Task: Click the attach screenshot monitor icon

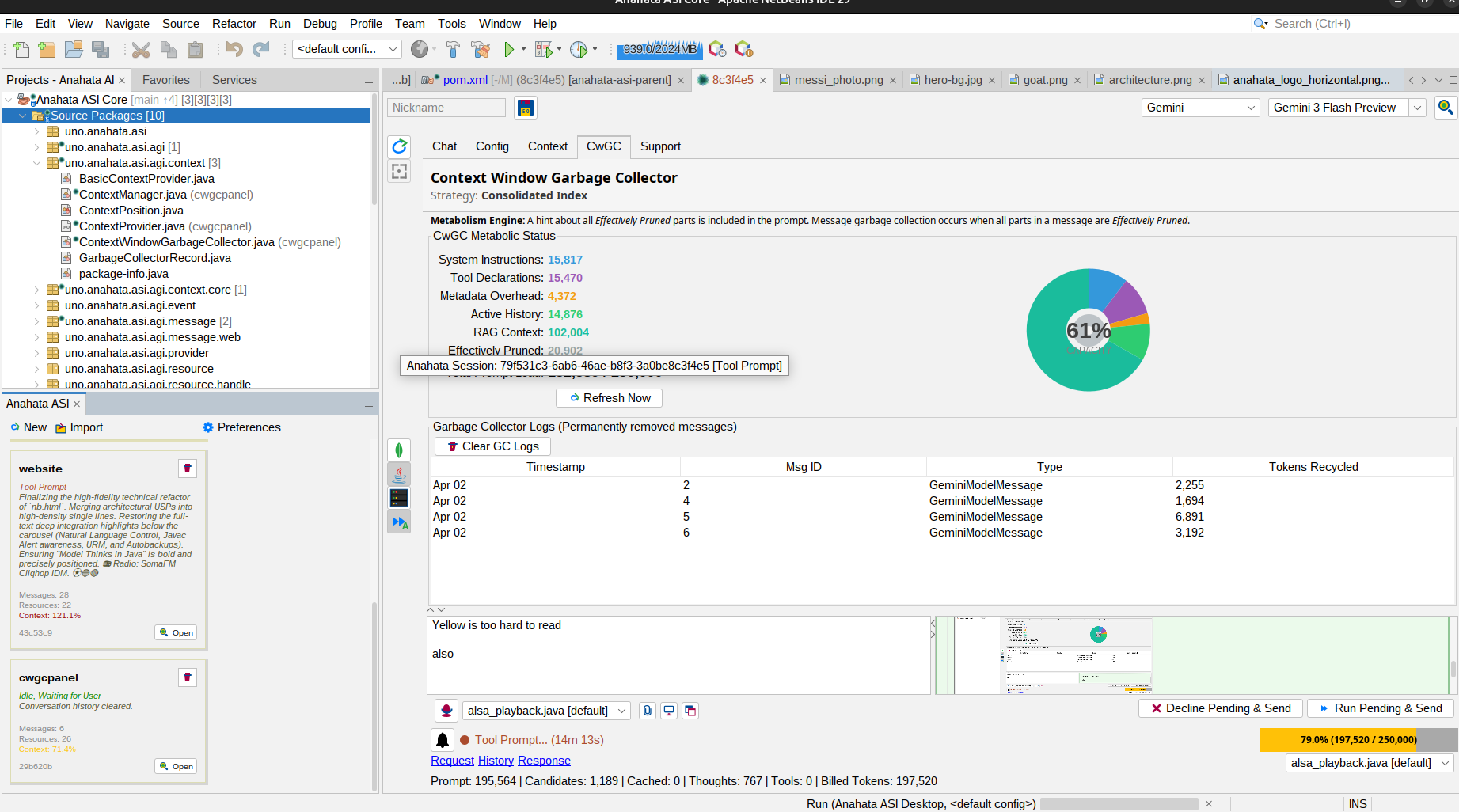Action: 669,711
